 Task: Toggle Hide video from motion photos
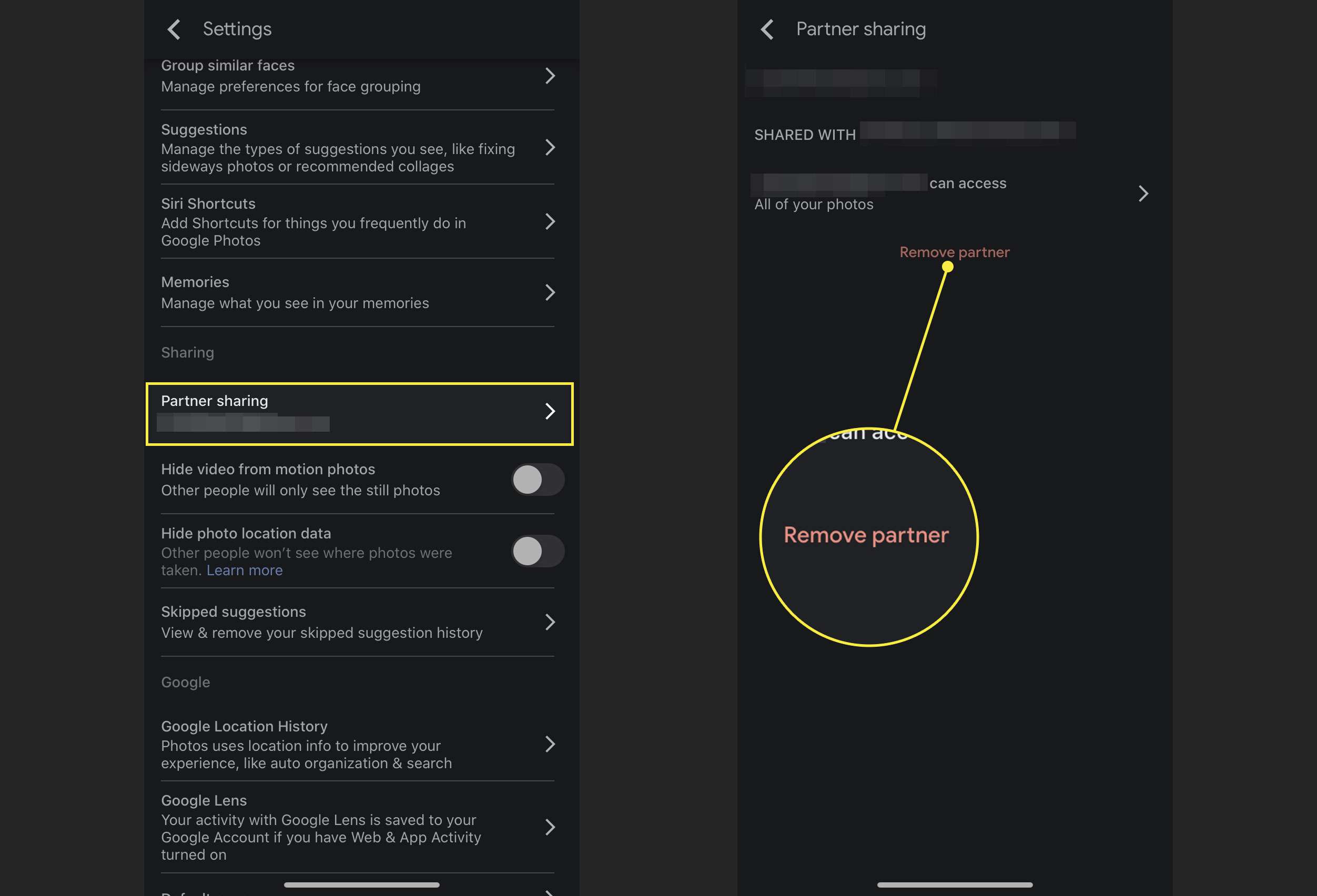point(536,478)
